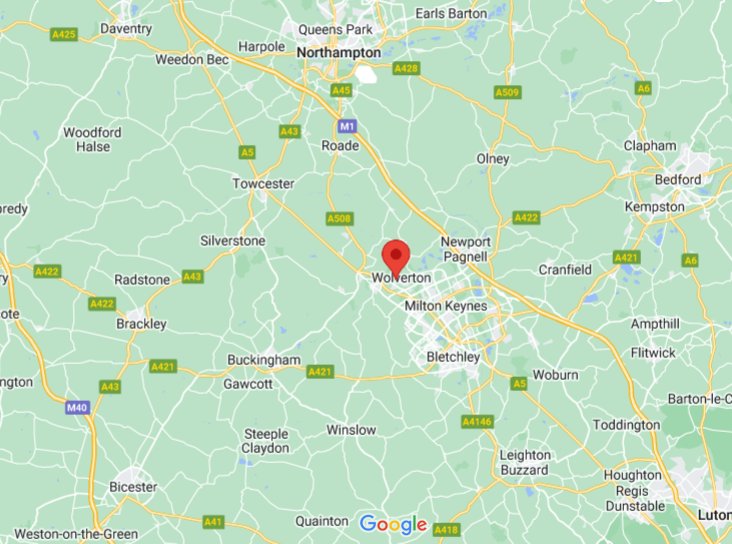Viewport: 732px width, 544px height.
Task: Select the Milton Keynes label
Action: [445, 306]
